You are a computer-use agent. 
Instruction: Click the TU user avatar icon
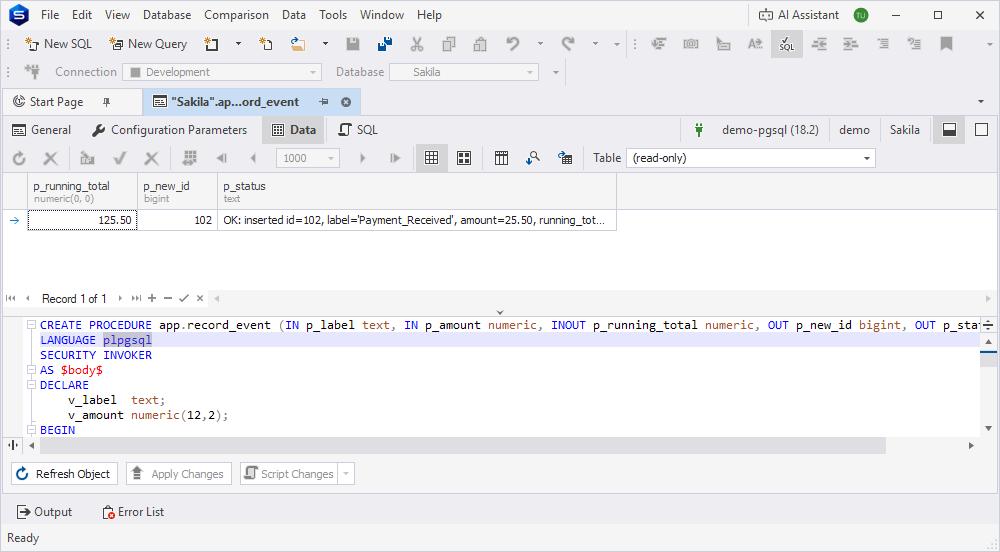(x=861, y=15)
